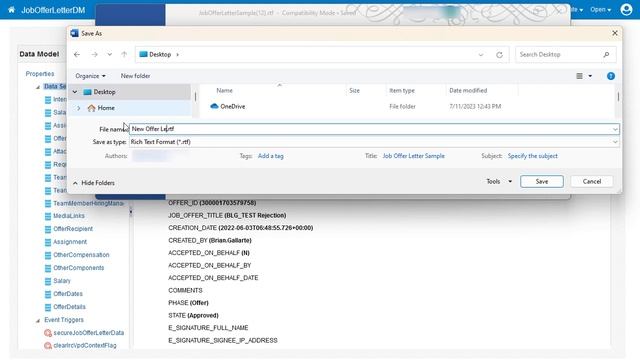The height and width of the screenshot is (360, 640).
Task: Click the search magnifier icon
Action: click(606, 55)
